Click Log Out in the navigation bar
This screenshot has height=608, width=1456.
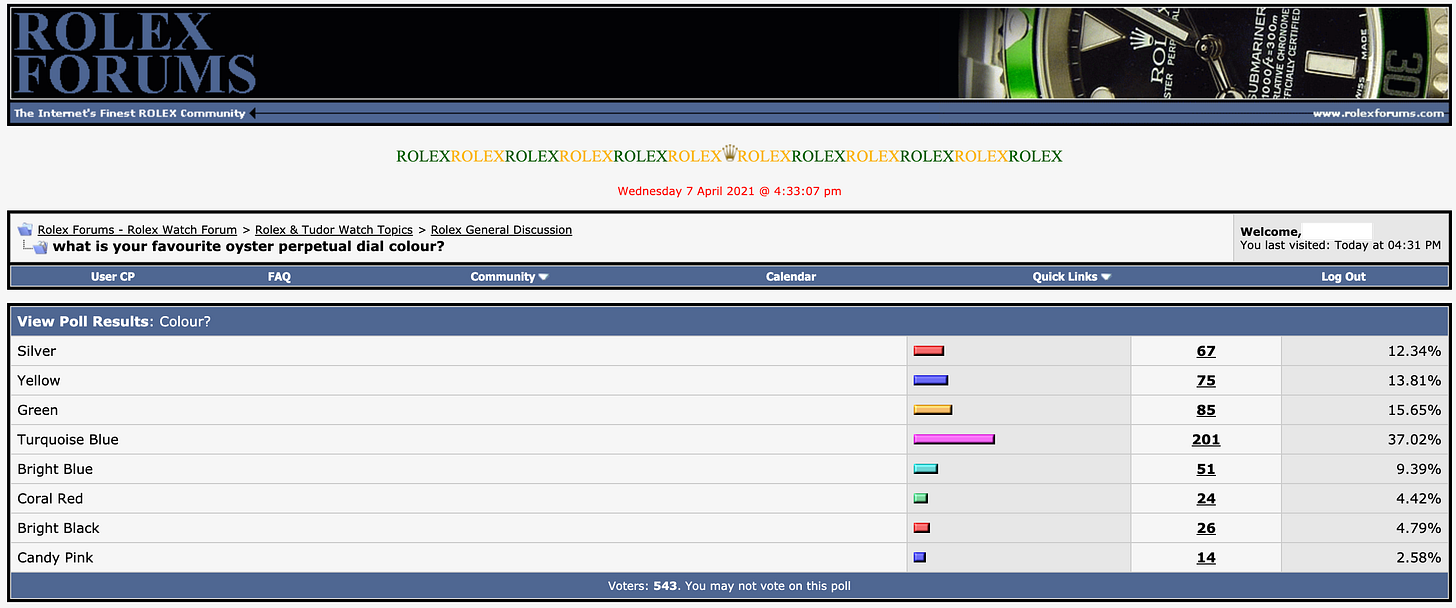click(1343, 277)
